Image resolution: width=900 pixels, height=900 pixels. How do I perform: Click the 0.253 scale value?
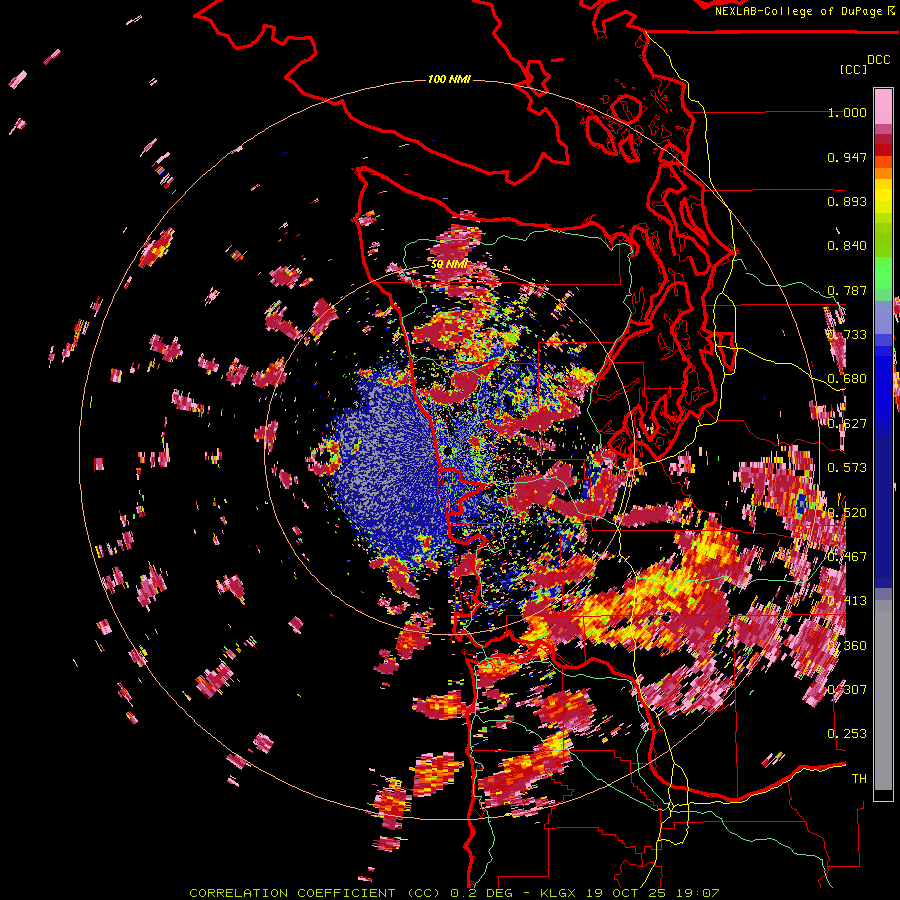point(847,734)
